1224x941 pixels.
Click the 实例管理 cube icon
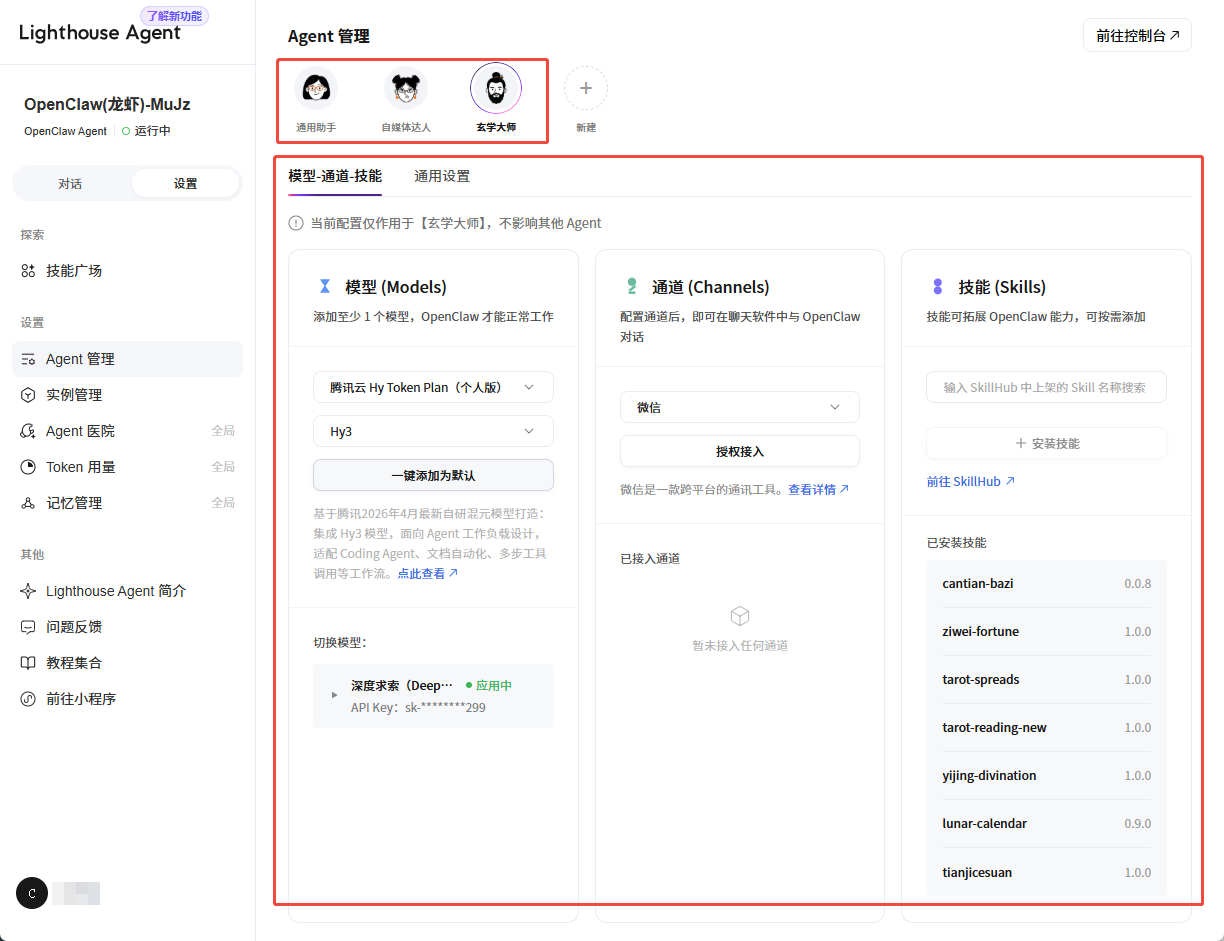coord(28,395)
